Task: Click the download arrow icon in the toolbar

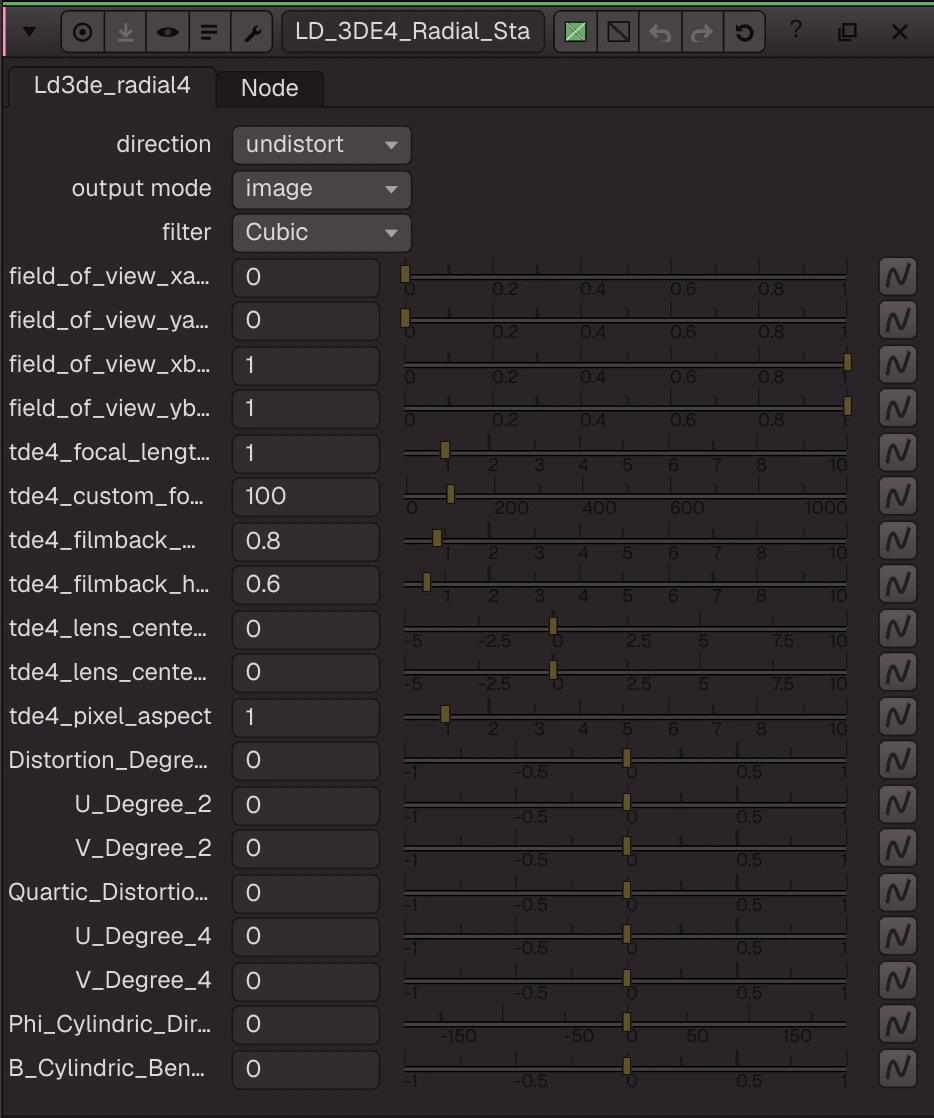Action: tap(125, 32)
